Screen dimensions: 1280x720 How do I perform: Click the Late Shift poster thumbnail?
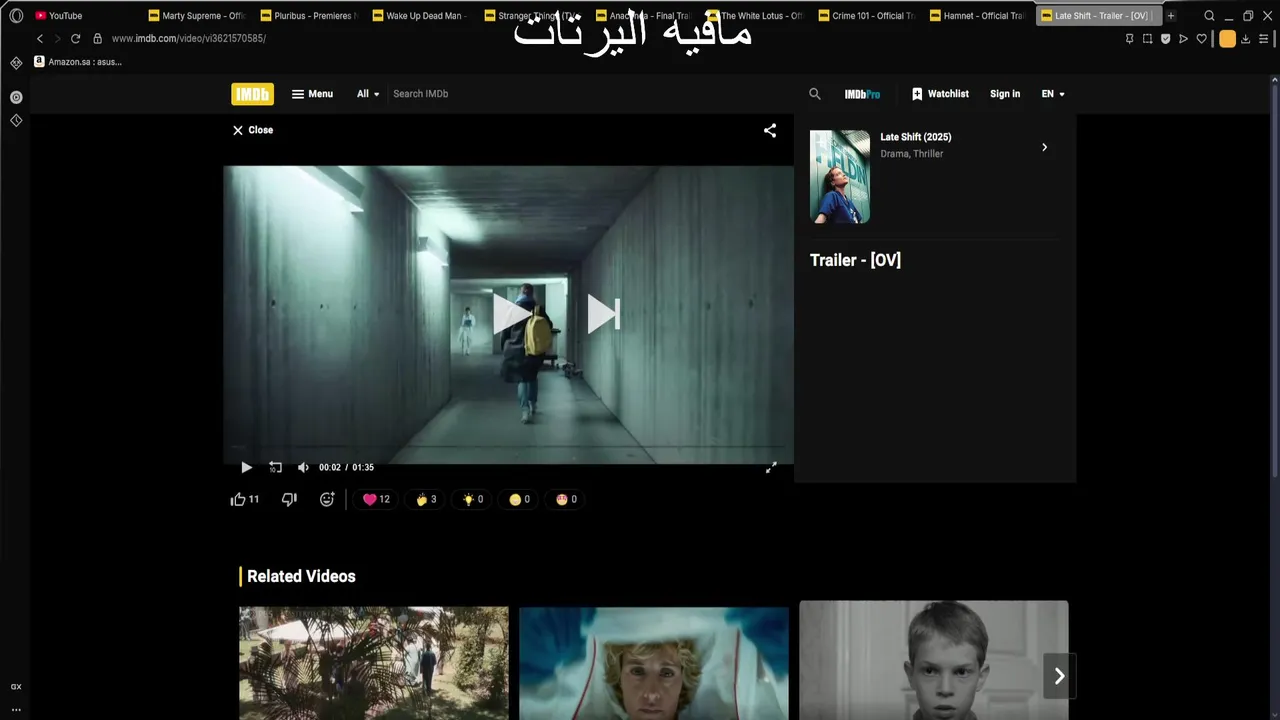point(840,176)
